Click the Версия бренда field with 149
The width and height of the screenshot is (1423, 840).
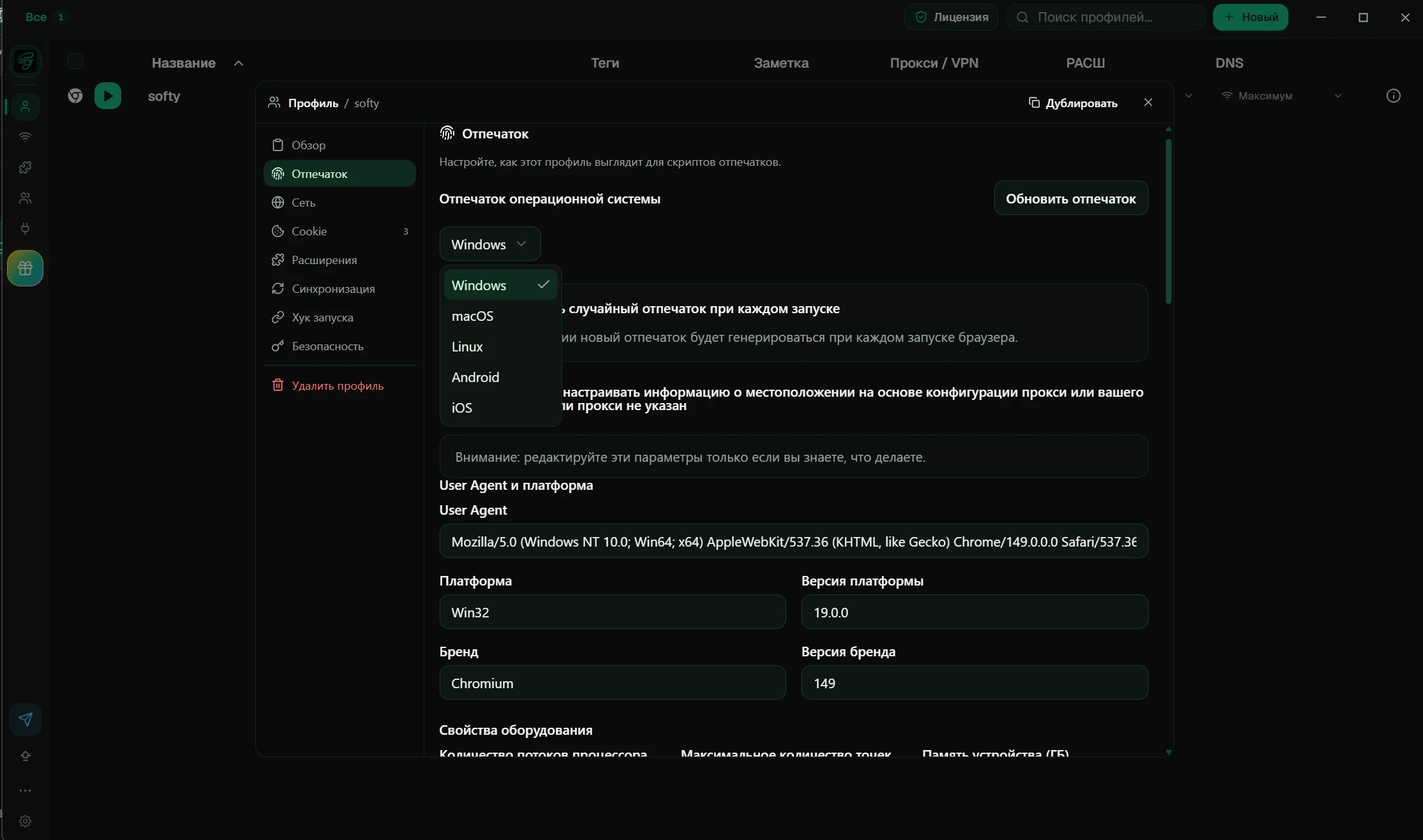click(x=974, y=683)
